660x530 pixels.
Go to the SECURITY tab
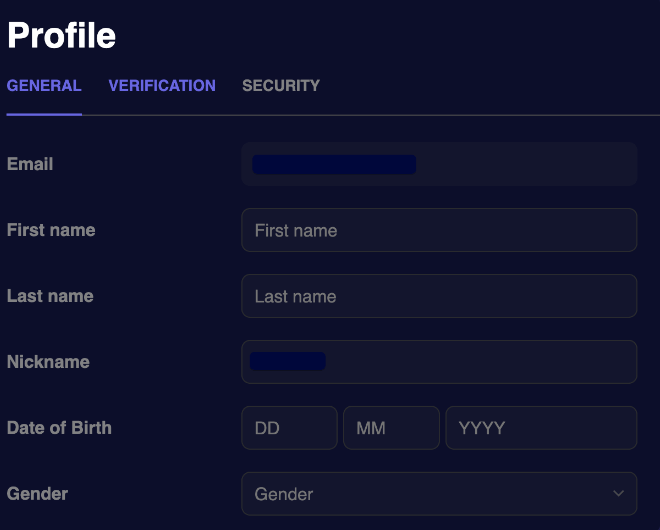[x=281, y=86]
